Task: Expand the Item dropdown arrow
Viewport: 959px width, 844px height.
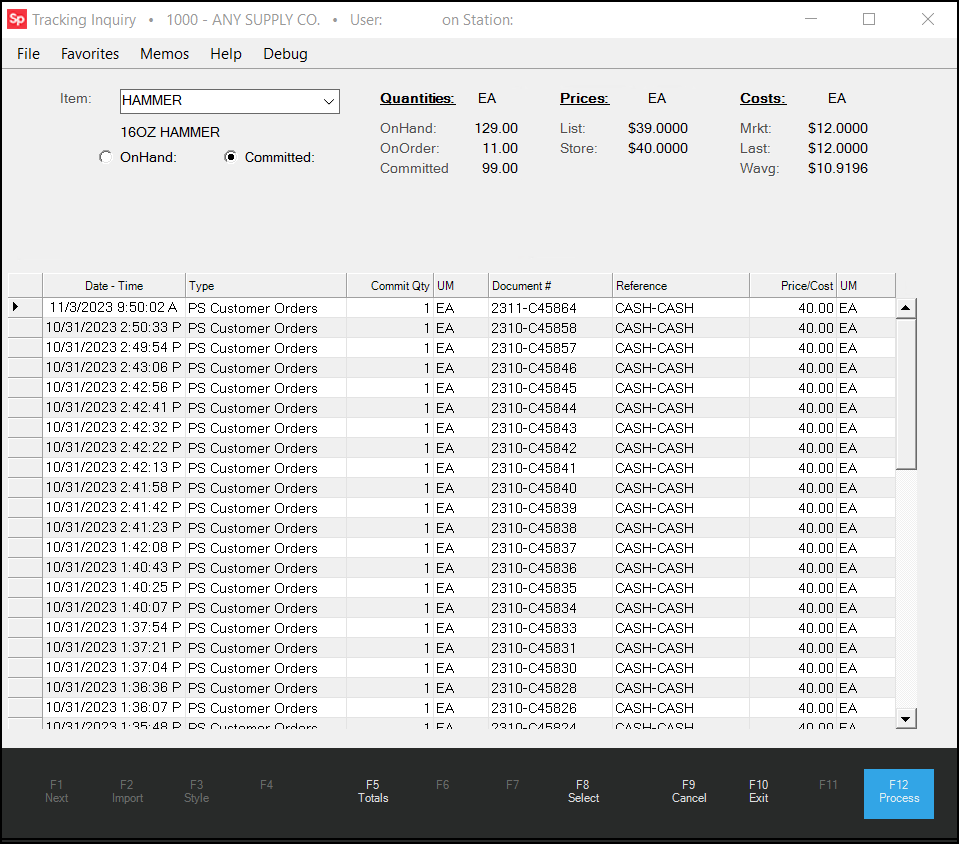Action: [328, 101]
